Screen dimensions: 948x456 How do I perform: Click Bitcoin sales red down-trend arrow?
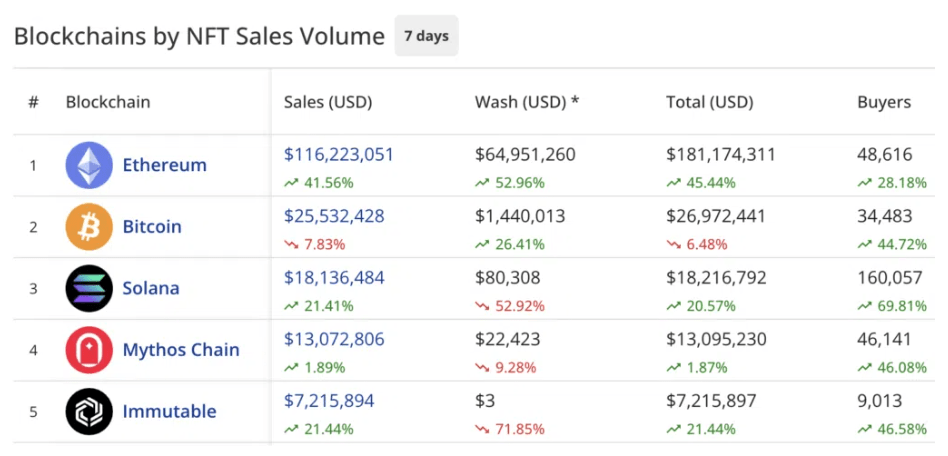pos(291,245)
